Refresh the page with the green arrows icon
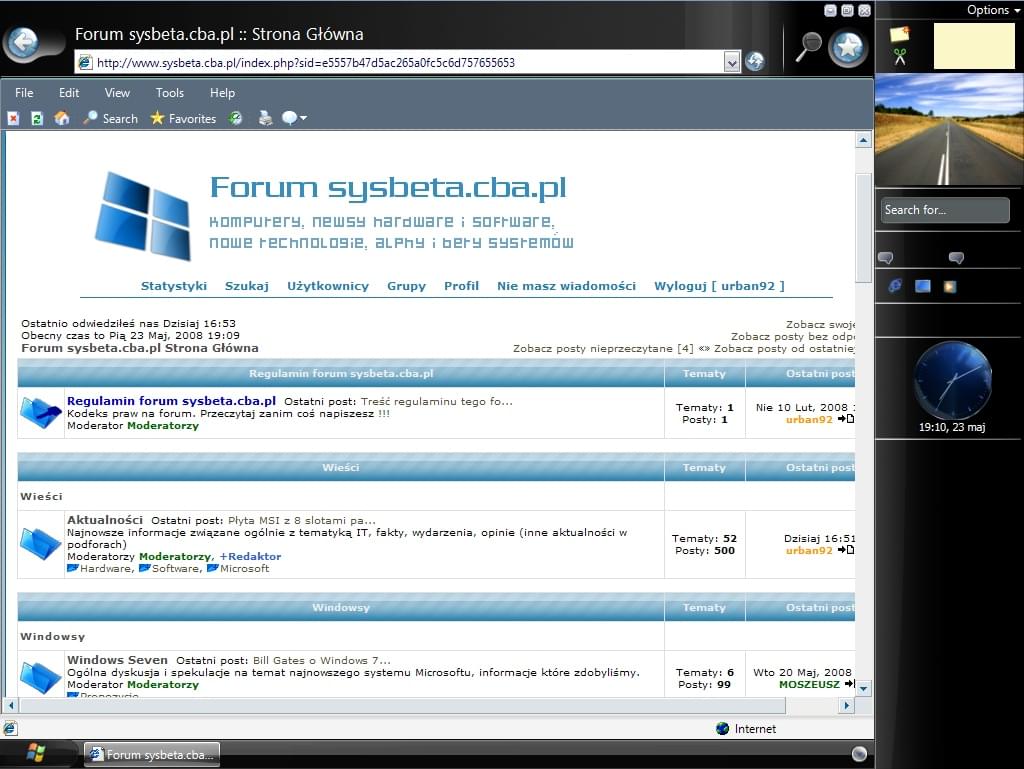The height and width of the screenshot is (769, 1024). pyautogui.click(x=37, y=118)
